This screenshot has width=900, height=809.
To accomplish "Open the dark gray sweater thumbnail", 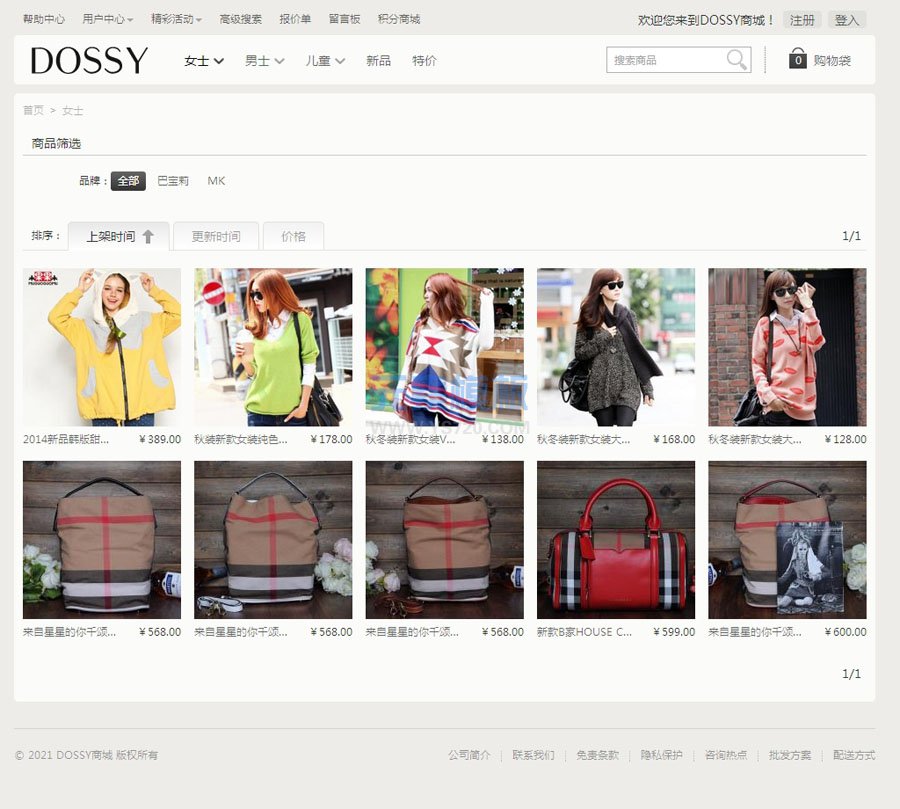I will click(x=616, y=347).
